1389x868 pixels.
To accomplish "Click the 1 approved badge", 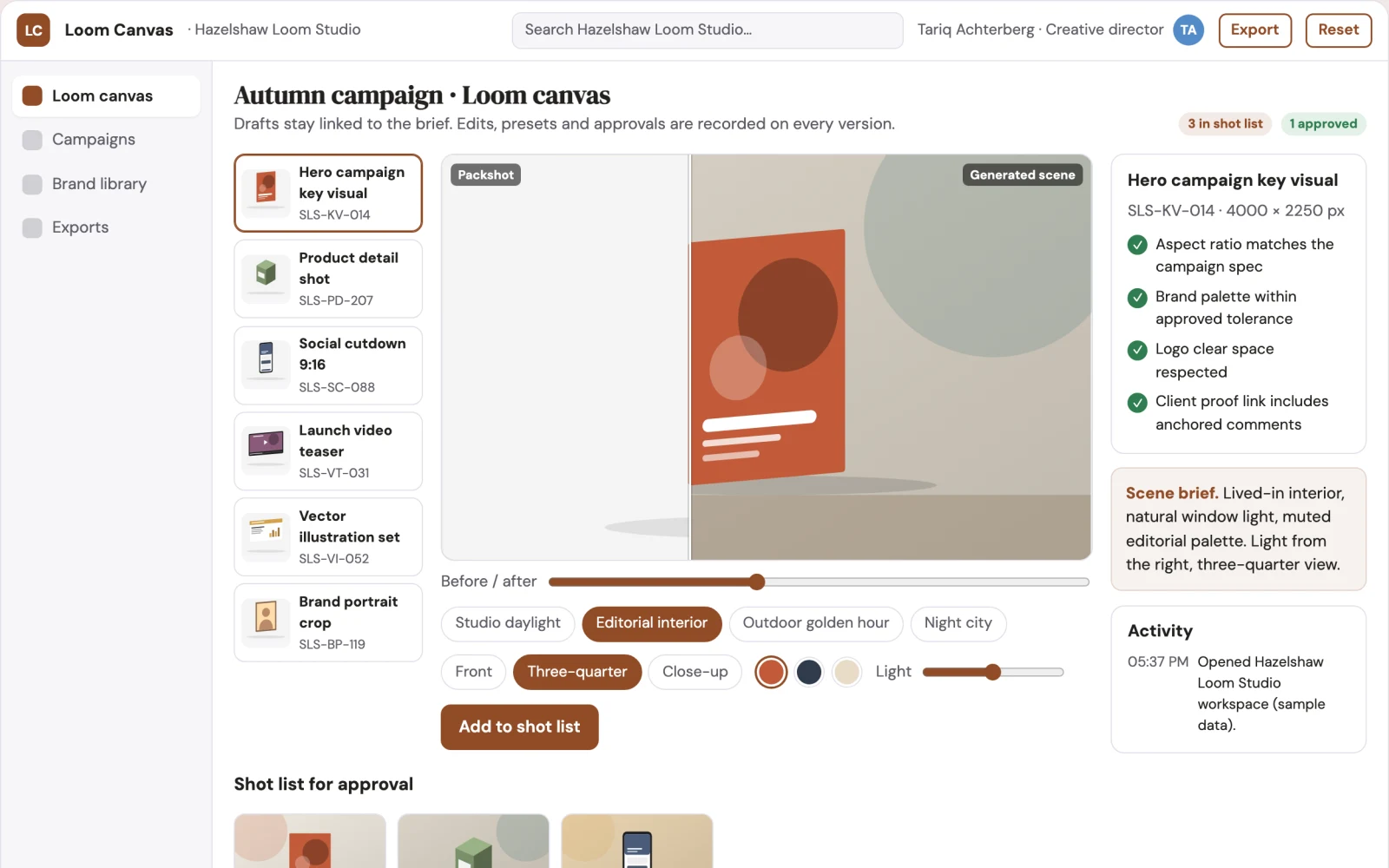I will point(1323,124).
